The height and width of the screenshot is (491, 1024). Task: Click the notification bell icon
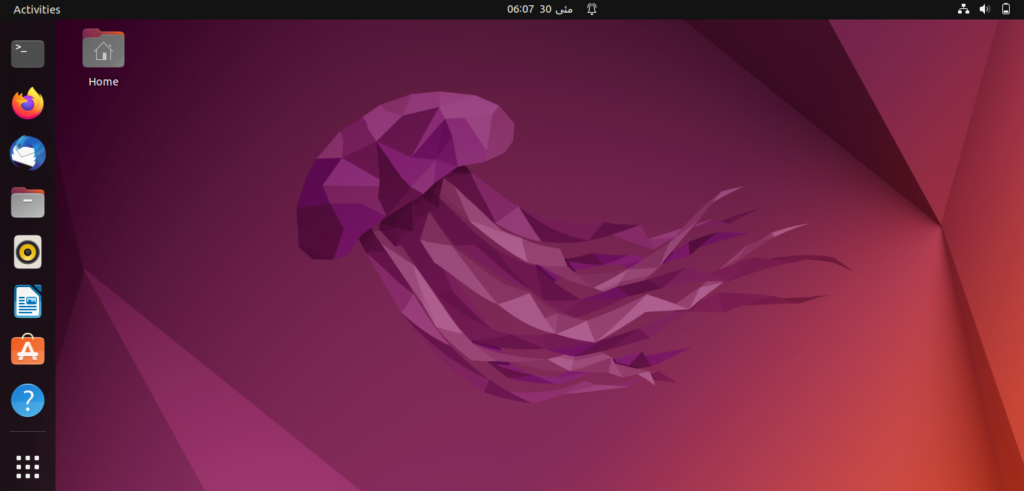pyautogui.click(x=592, y=9)
